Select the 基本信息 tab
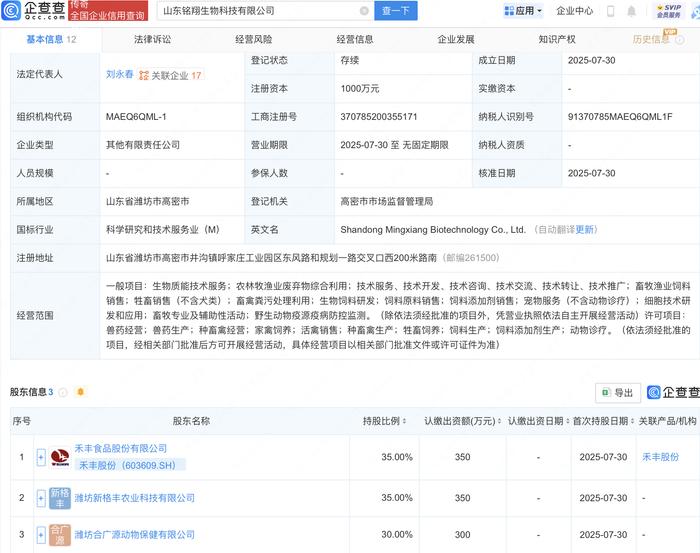700x553 pixels. (x=51, y=39)
